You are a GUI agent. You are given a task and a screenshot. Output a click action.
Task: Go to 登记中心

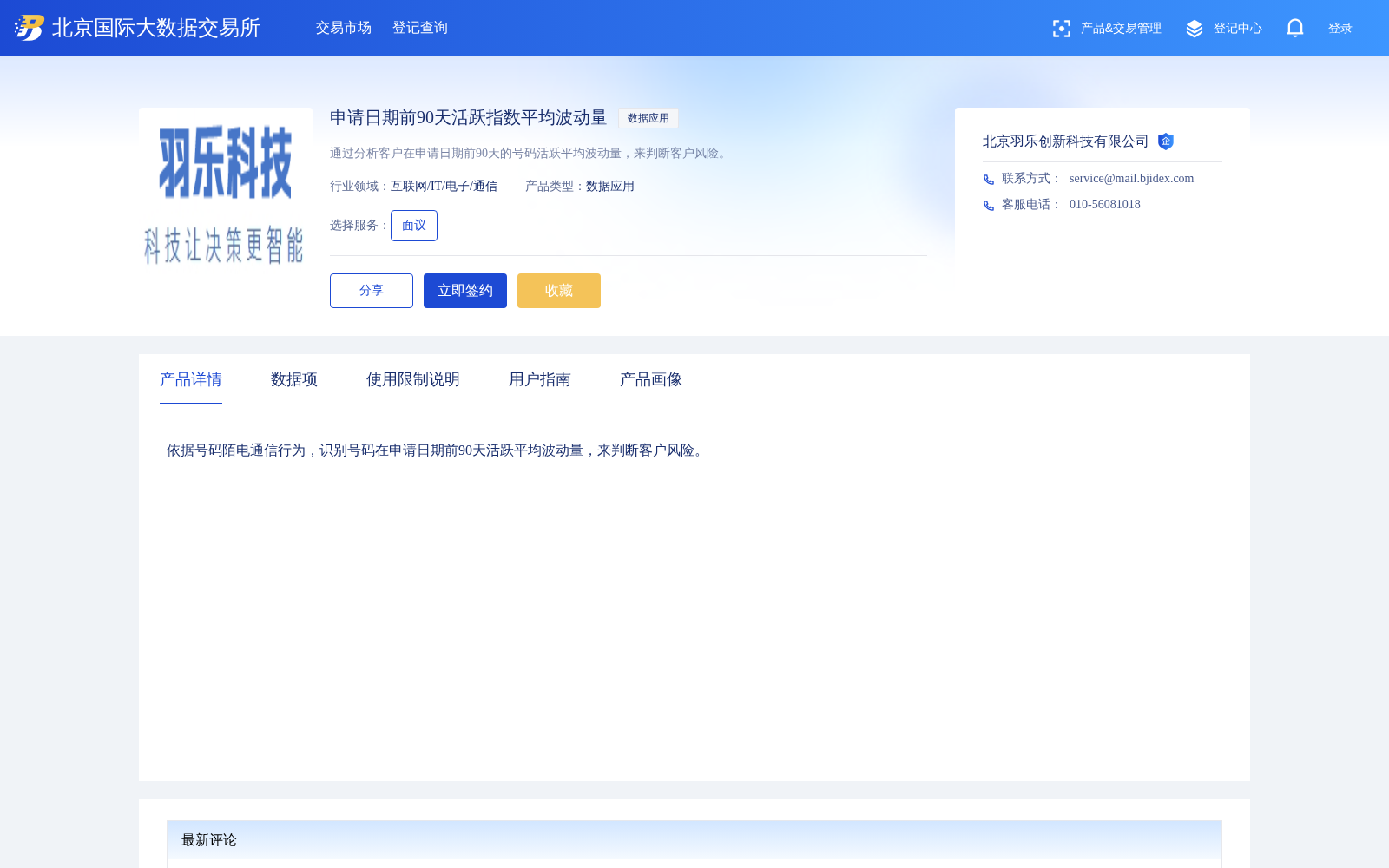tap(1238, 29)
